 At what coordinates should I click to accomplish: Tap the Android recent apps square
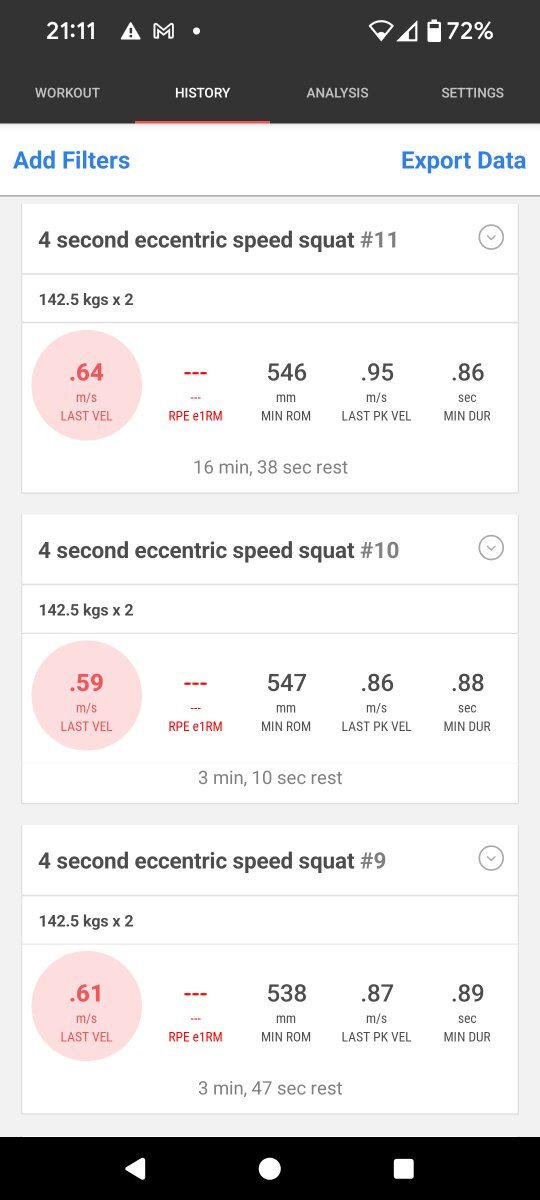[404, 1168]
